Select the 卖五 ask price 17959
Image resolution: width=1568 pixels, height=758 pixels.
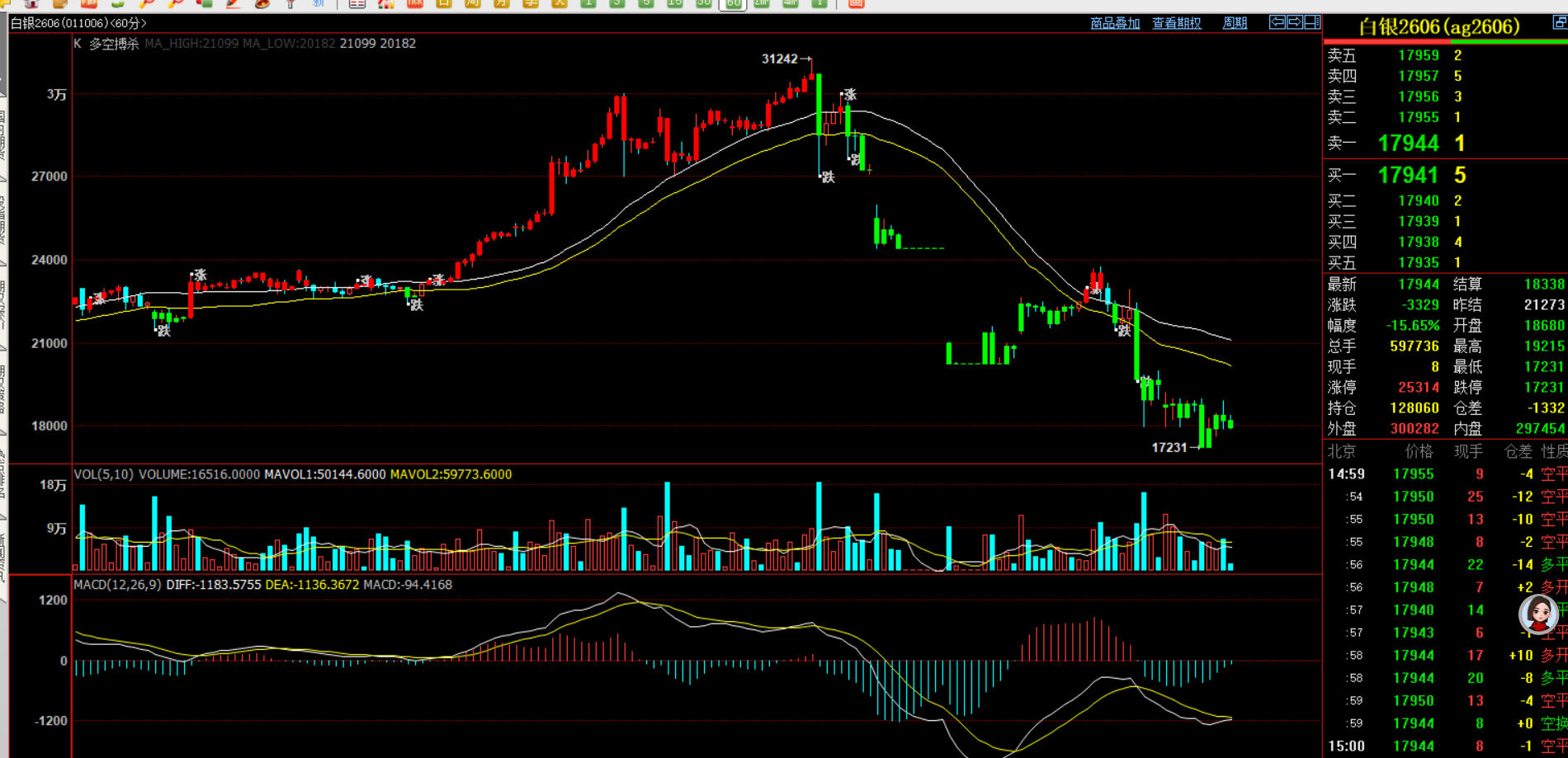tap(1419, 55)
